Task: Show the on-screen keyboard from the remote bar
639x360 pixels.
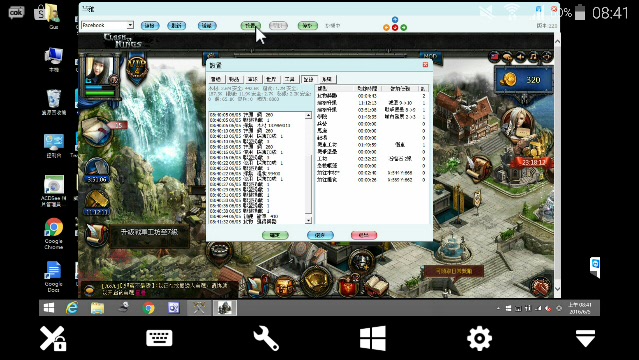Action: [159, 338]
